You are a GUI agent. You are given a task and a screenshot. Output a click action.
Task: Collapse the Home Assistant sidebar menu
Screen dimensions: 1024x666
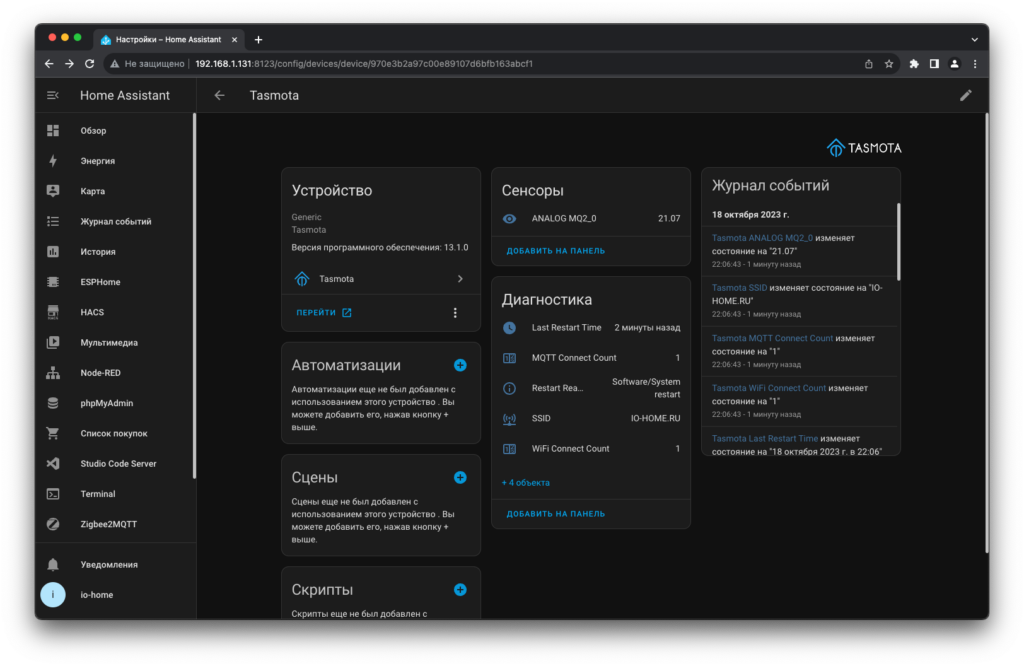pyautogui.click(x=53, y=95)
